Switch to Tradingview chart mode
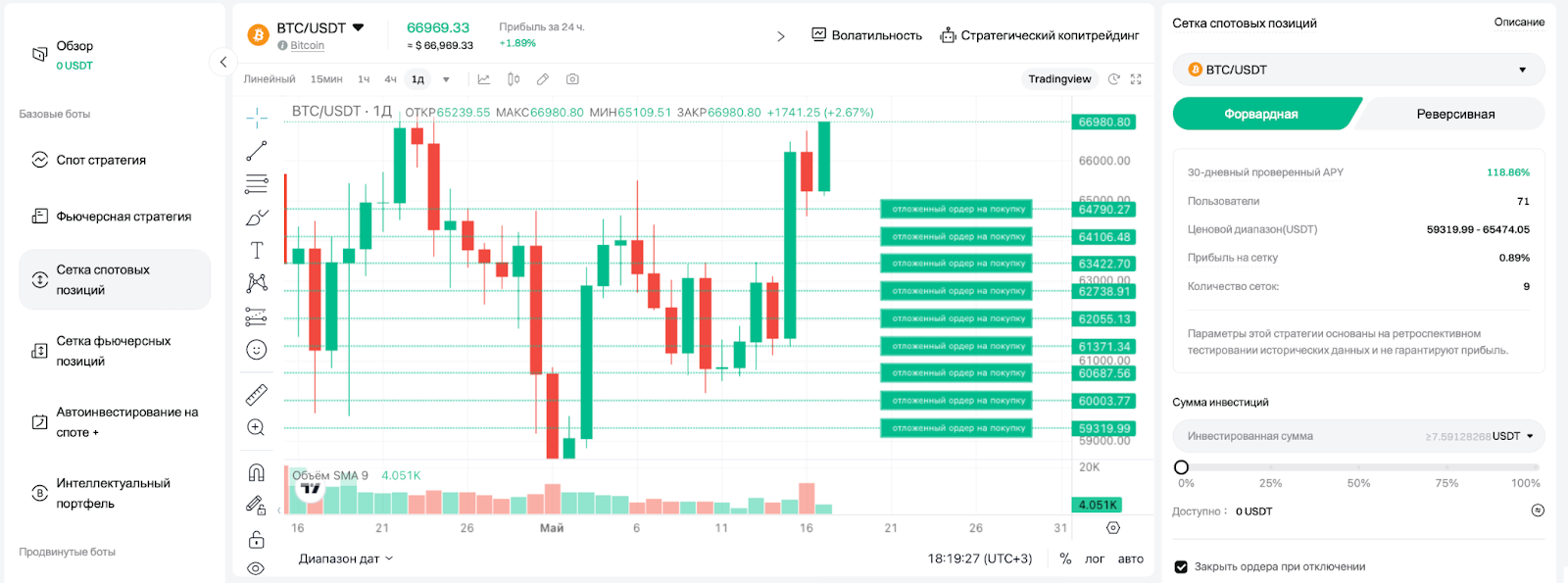Image resolution: width=1568 pixels, height=583 pixels. (1059, 79)
